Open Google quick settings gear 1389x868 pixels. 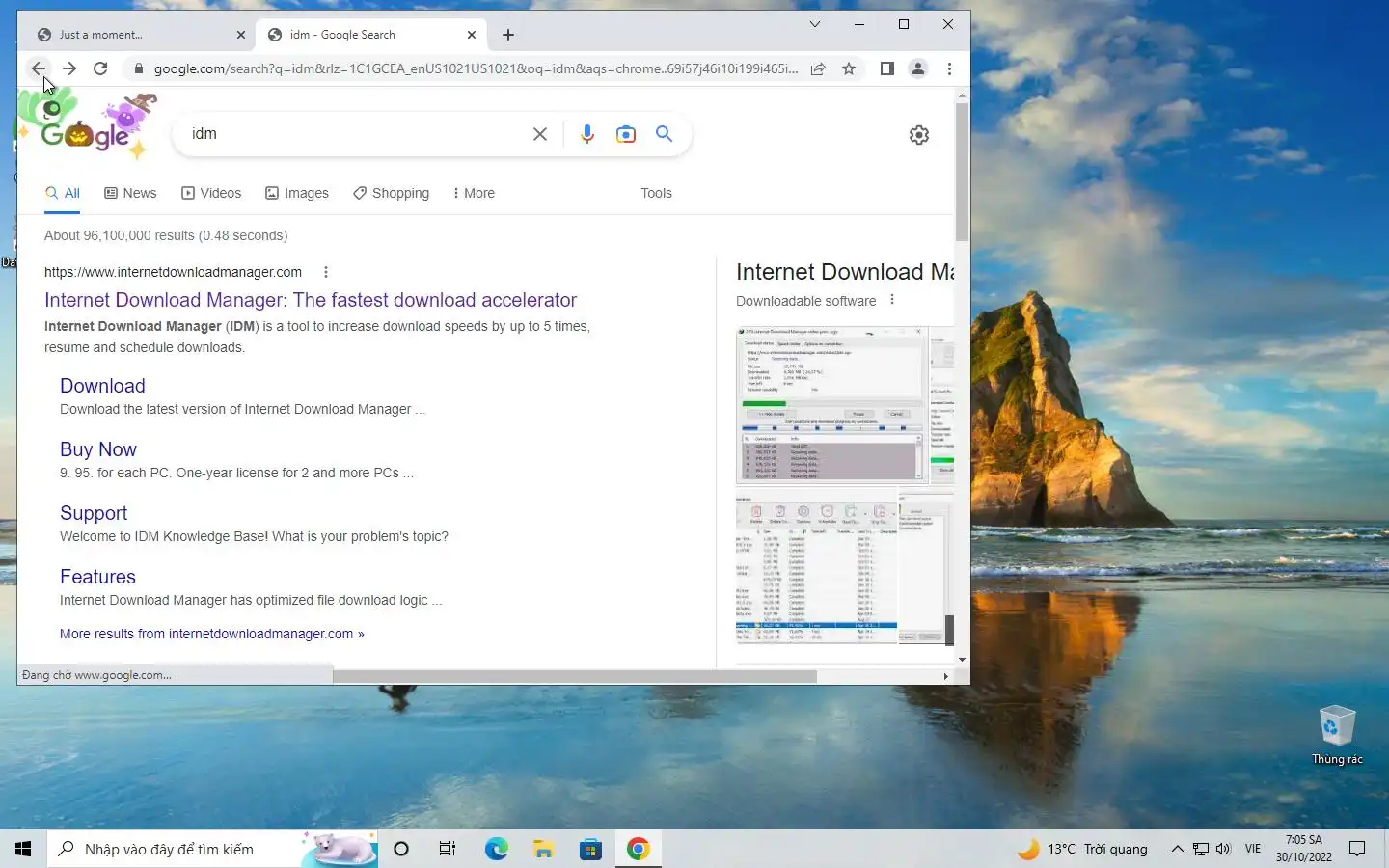(919, 135)
